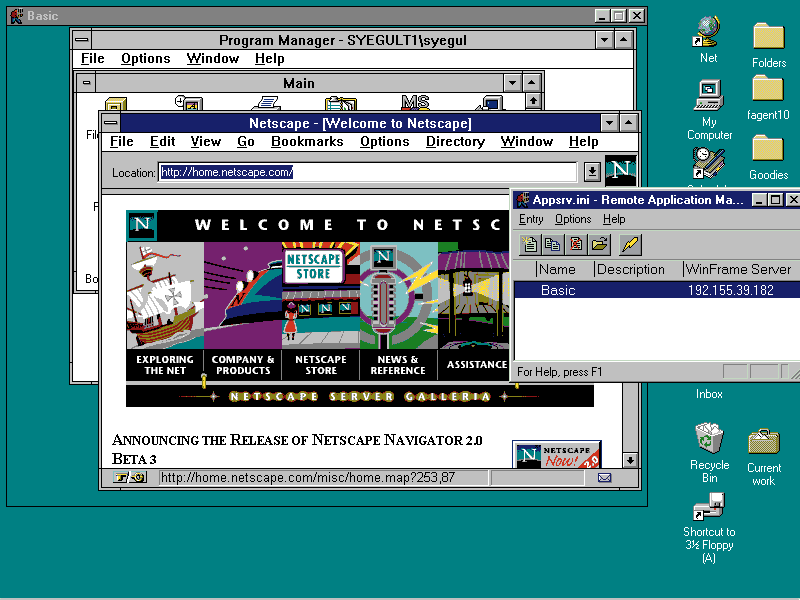The width and height of the screenshot is (800, 600).
Task: Click the ship illustration above Exploring the Net
Action: pos(165,295)
